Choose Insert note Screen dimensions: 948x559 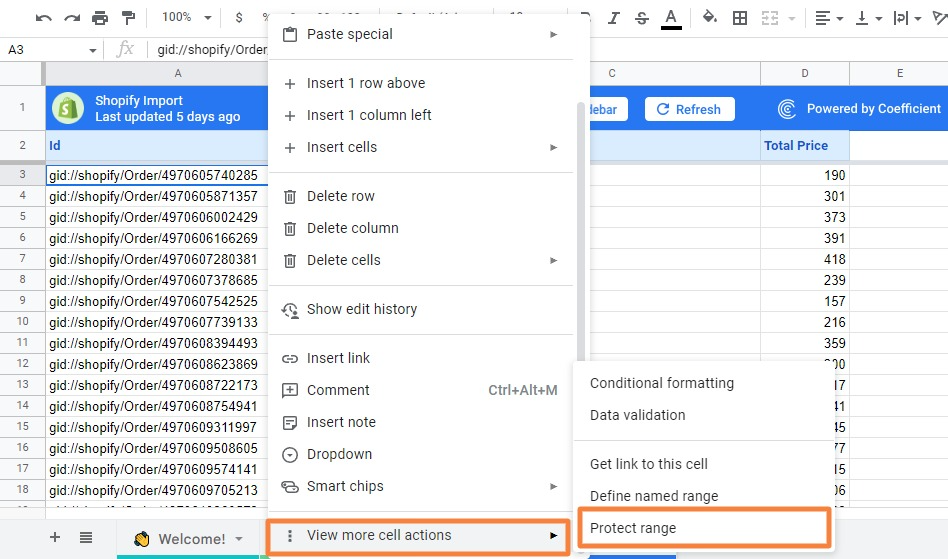click(421, 422)
